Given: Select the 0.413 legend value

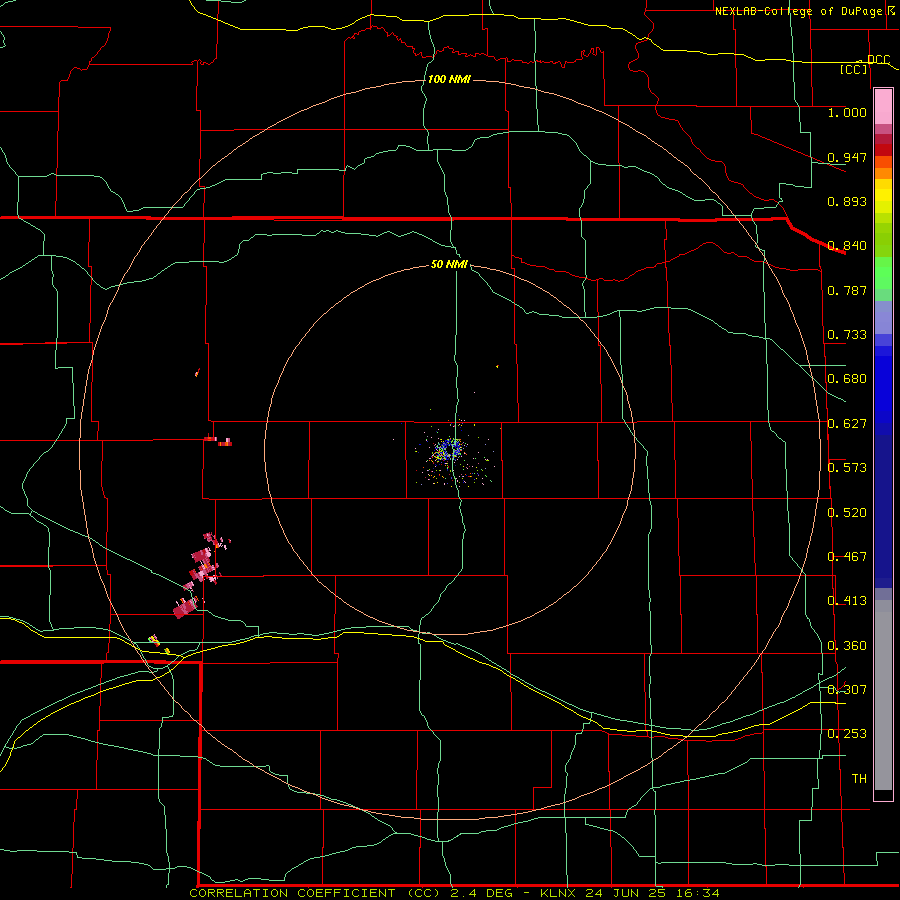Looking at the screenshot, I should point(847,601).
